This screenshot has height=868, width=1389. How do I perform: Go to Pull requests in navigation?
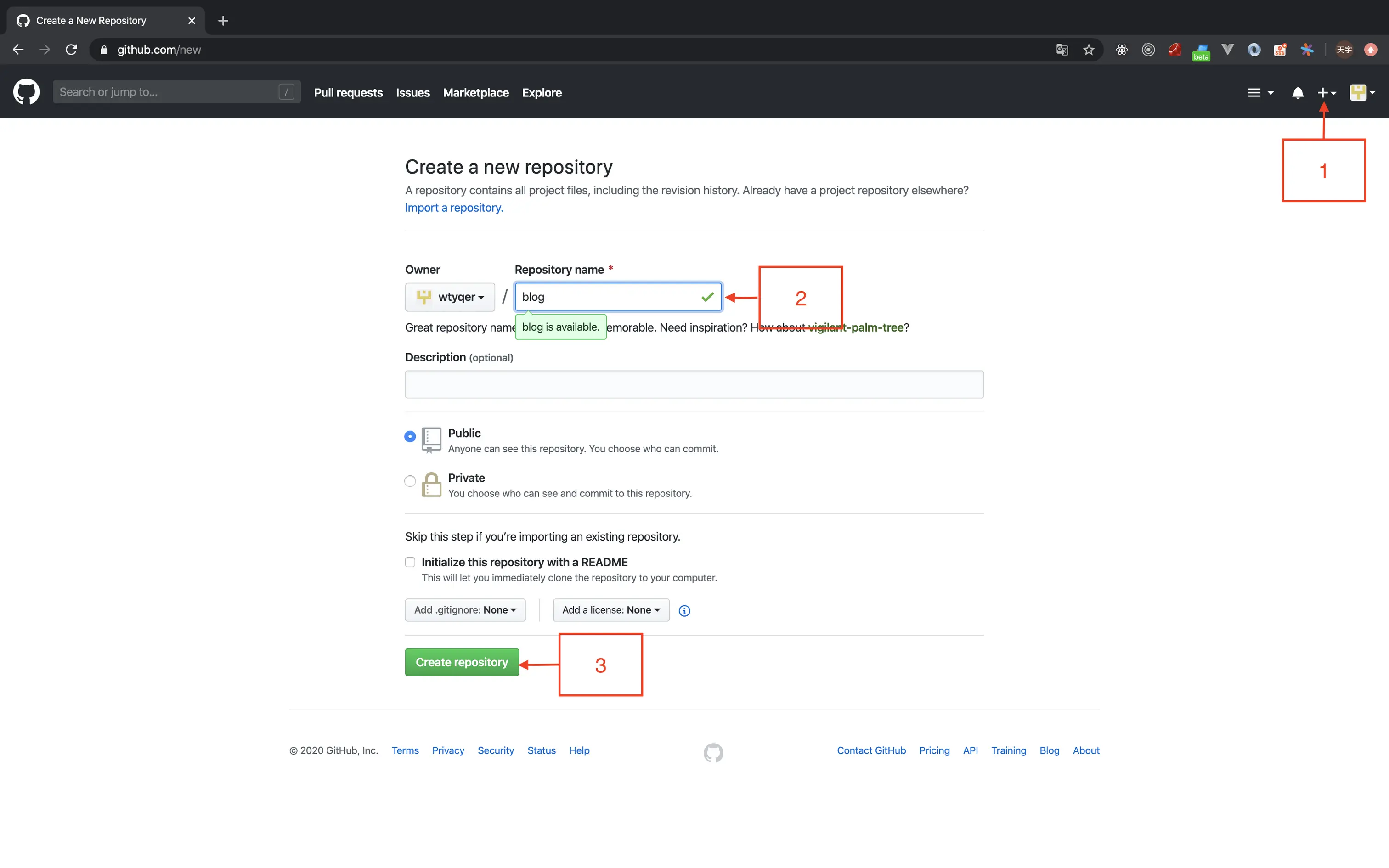tap(348, 92)
